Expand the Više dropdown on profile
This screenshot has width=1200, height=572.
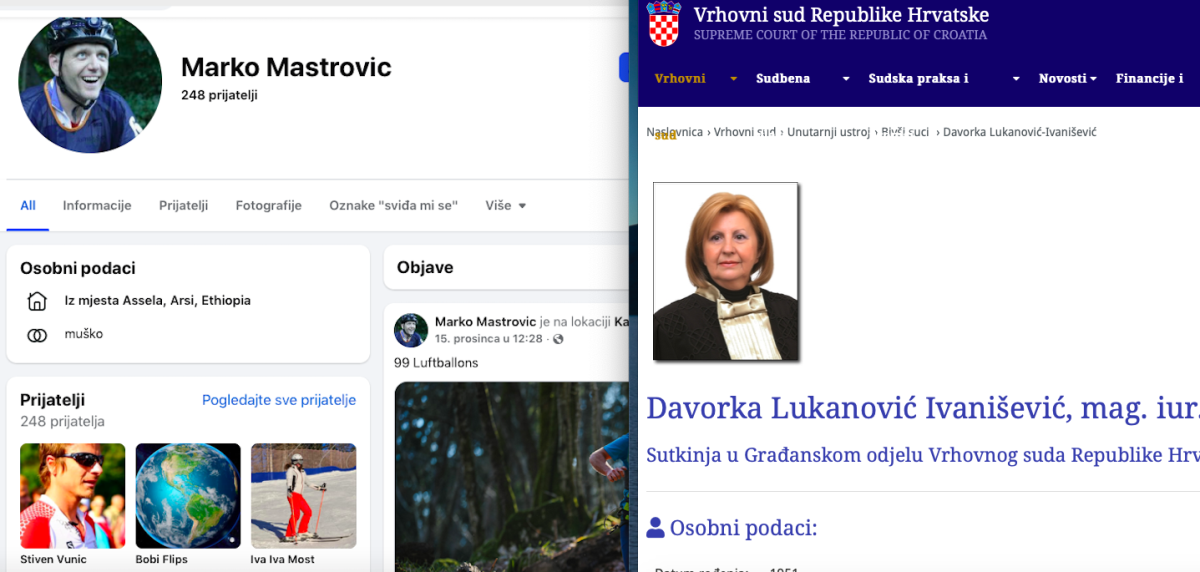[505, 206]
